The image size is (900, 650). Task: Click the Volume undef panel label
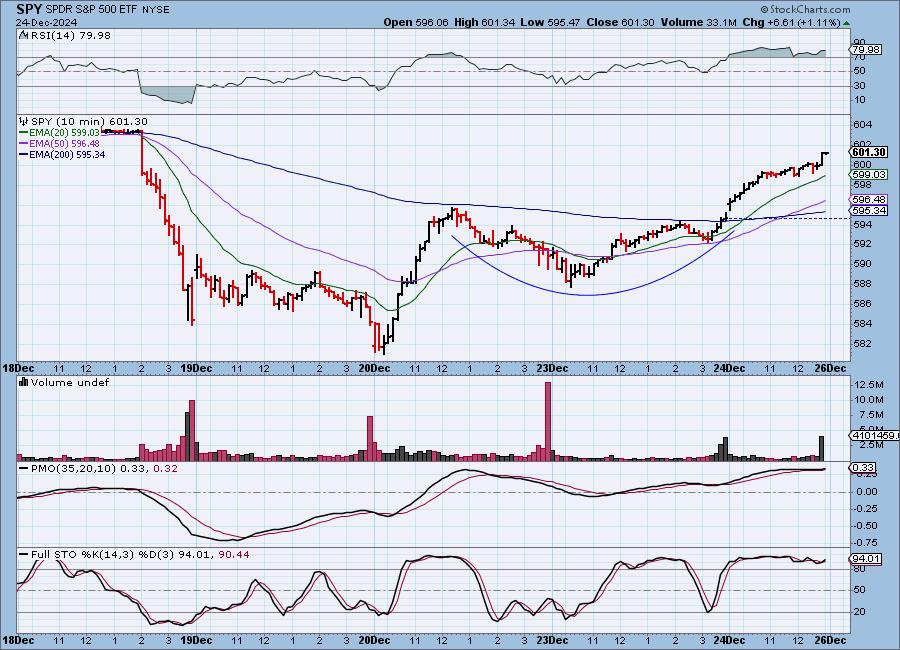click(69, 382)
